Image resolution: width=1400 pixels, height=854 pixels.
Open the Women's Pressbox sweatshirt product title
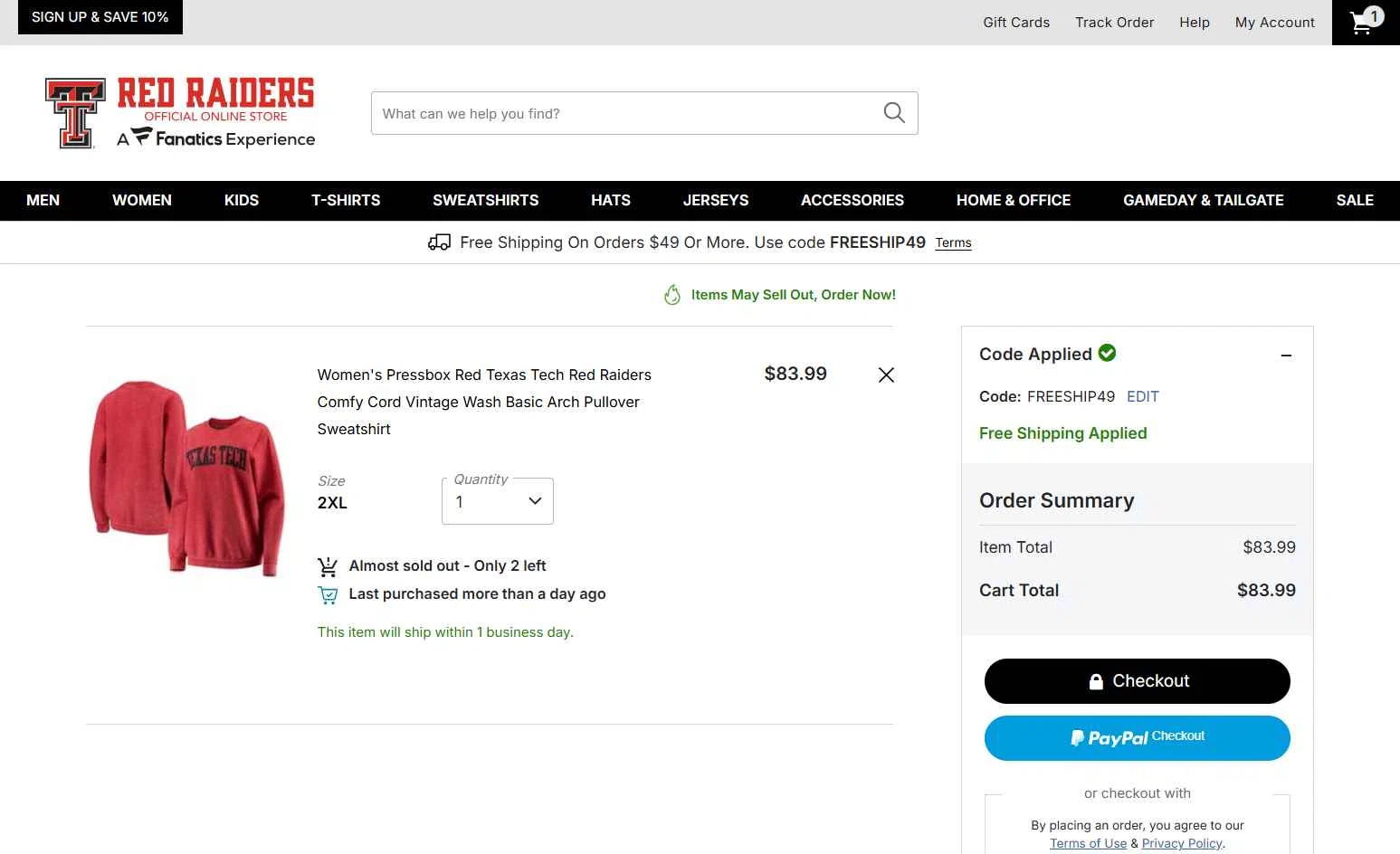tap(484, 402)
